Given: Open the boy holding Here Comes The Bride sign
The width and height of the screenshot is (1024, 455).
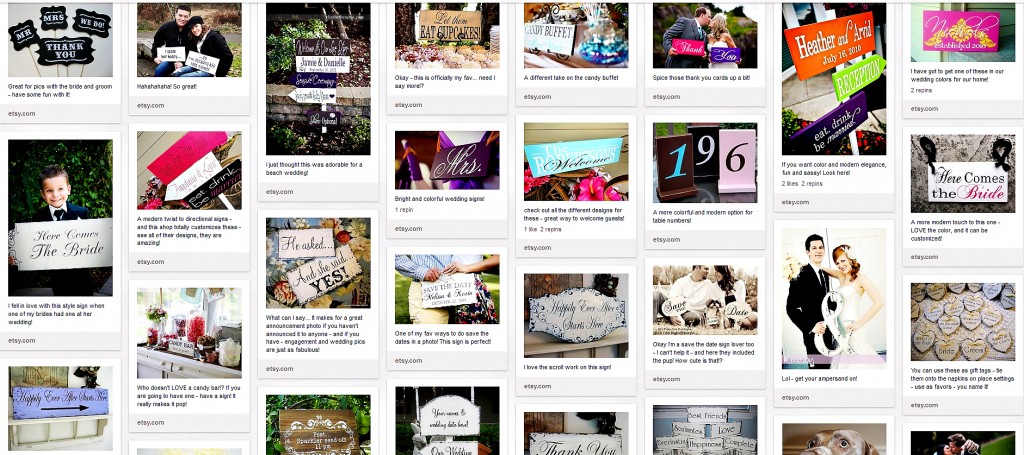Looking at the screenshot, I should 60,217.
